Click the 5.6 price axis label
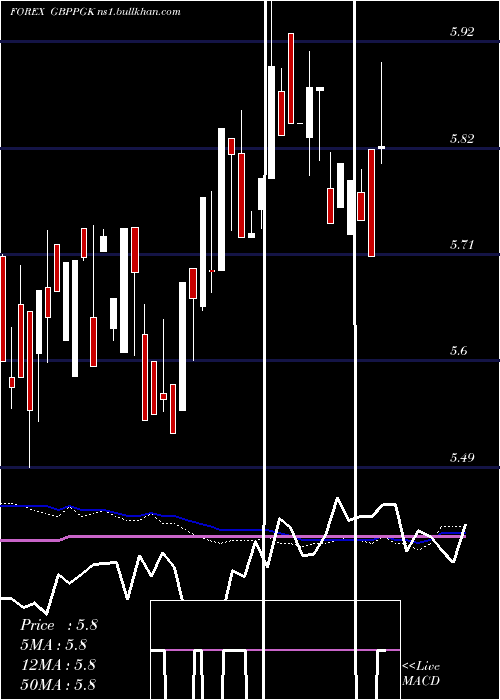 point(459,351)
